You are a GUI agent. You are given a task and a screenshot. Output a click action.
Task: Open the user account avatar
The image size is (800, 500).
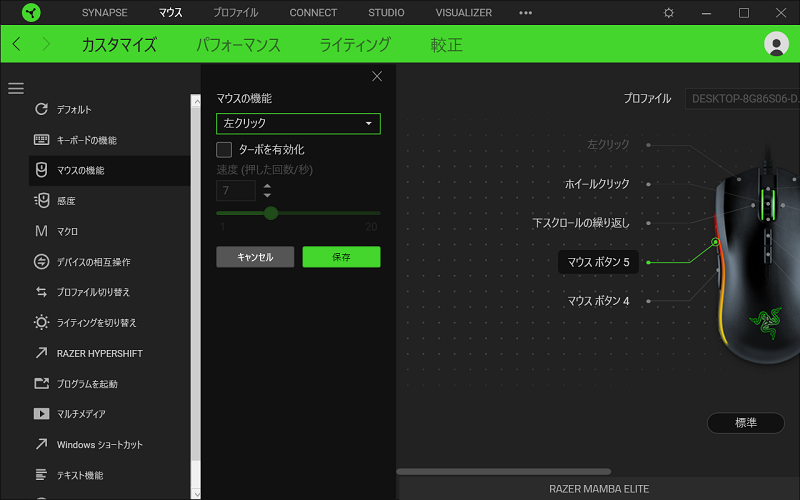(776, 44)
